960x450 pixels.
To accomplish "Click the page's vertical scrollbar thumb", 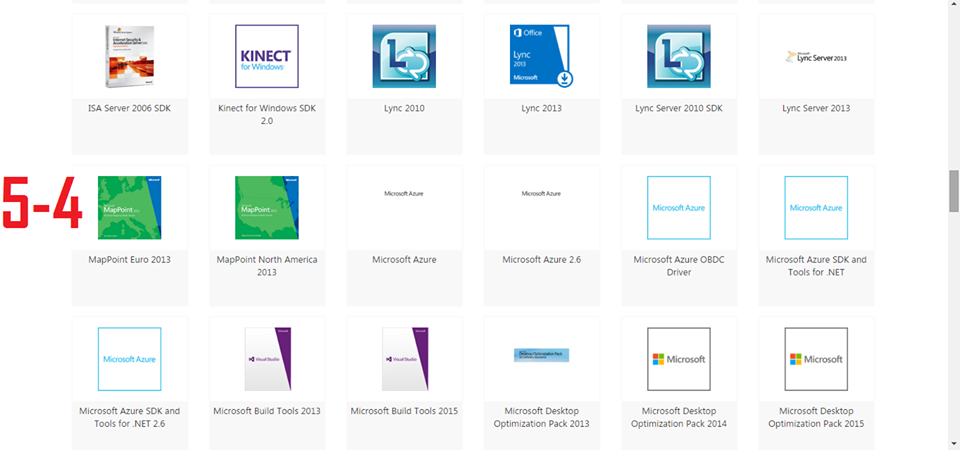I will (954, 191).
